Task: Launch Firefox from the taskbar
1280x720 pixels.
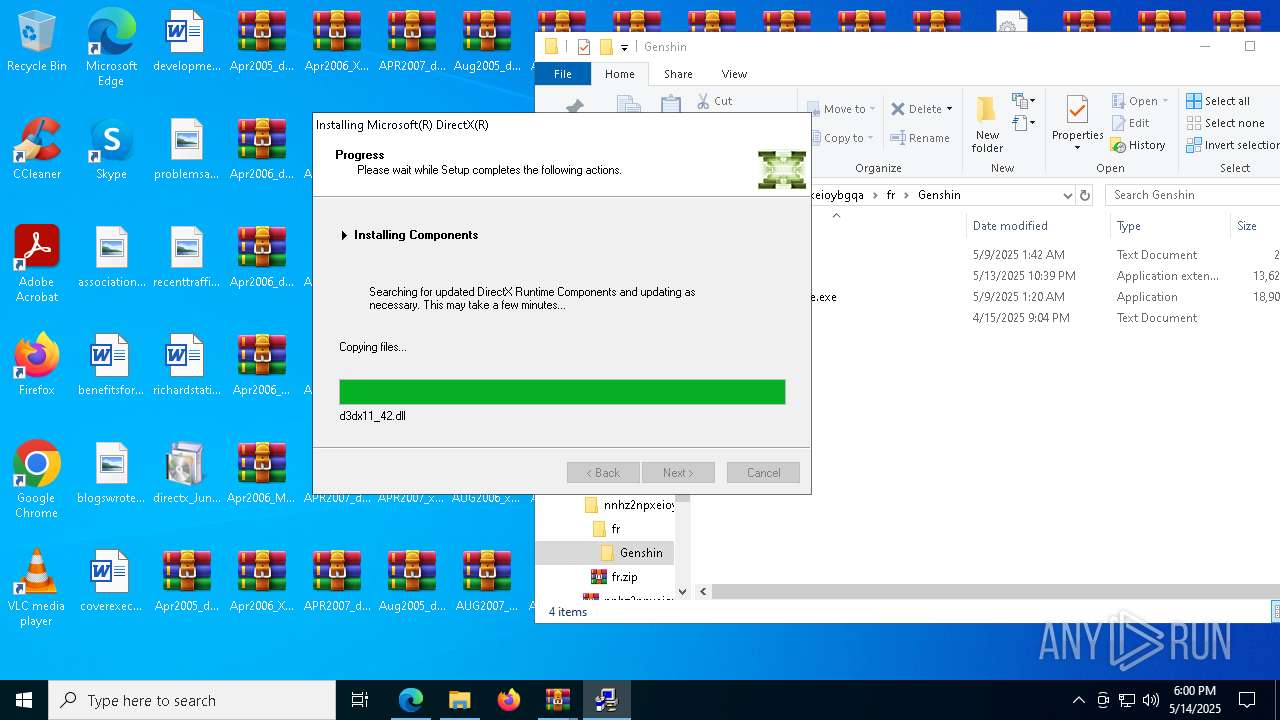Action: click(x=509, y=700)
